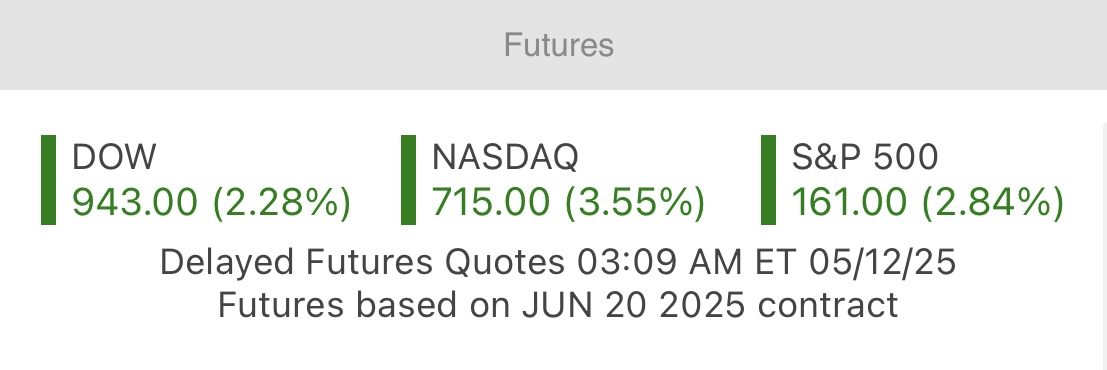The width and height of the screenshot is (1107, 370).
Task: Click the green bar beside S&P 500
Action: [x=768, y=180]
